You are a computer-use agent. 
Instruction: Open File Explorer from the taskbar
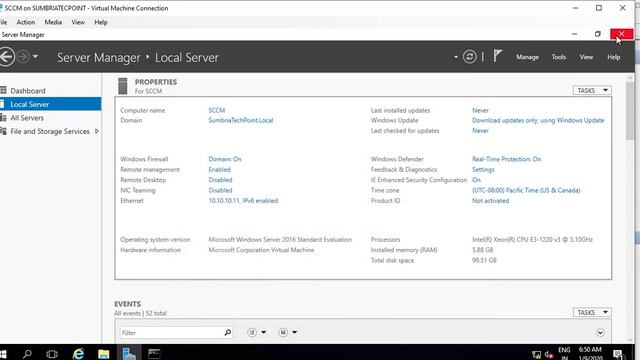pyautogui.click(x=104, y=354)
